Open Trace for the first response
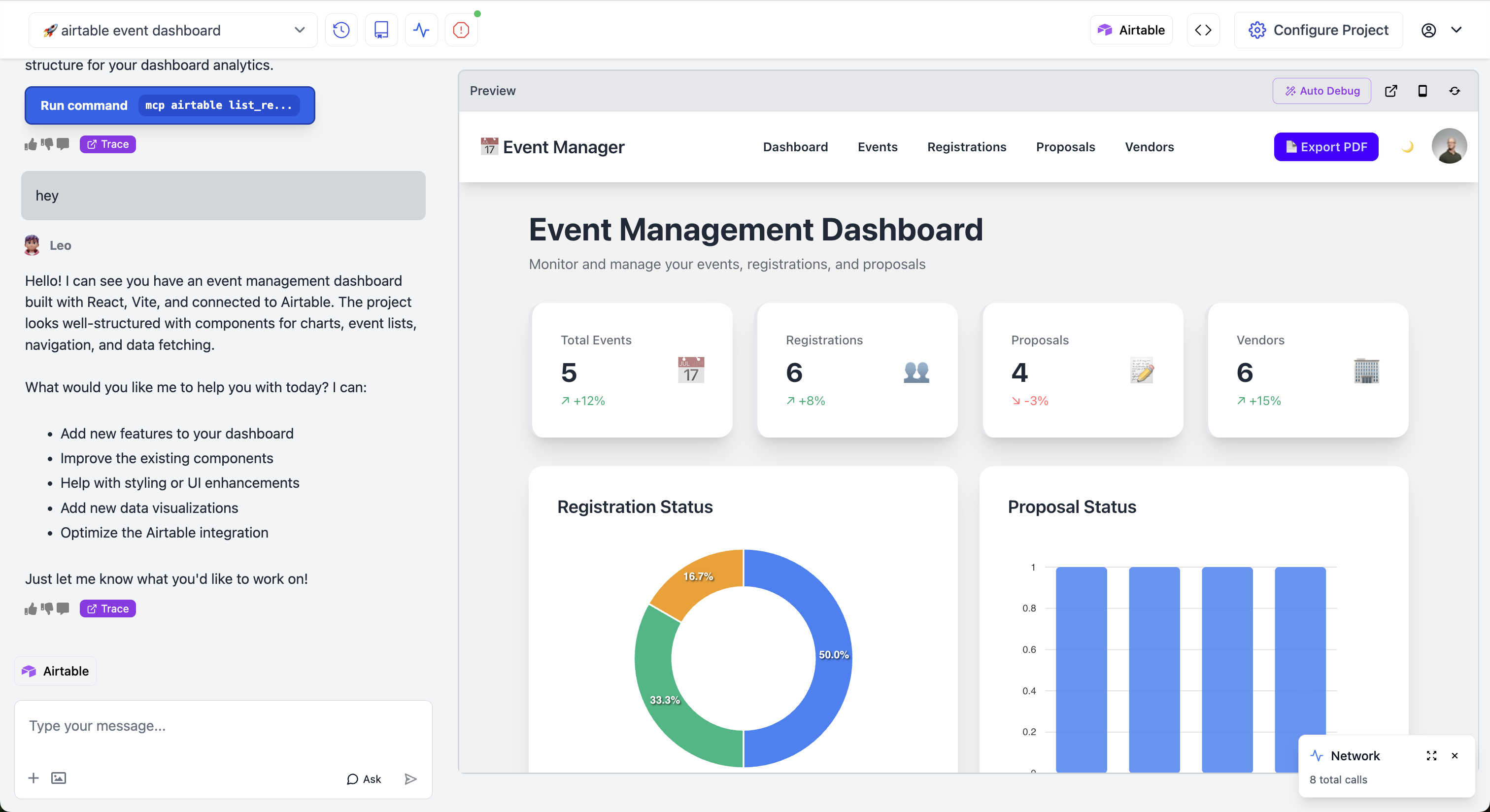 (107, 144)
